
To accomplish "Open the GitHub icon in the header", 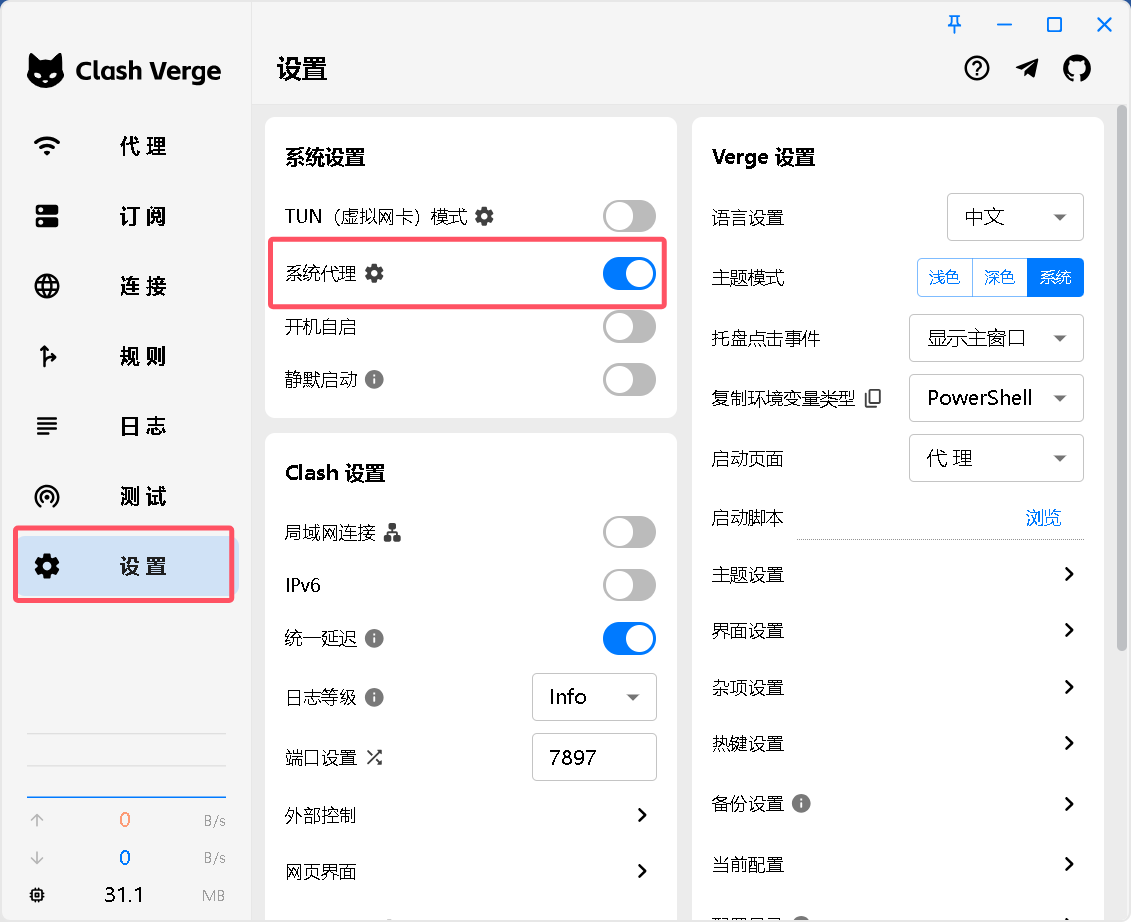I will point(1077,69).
